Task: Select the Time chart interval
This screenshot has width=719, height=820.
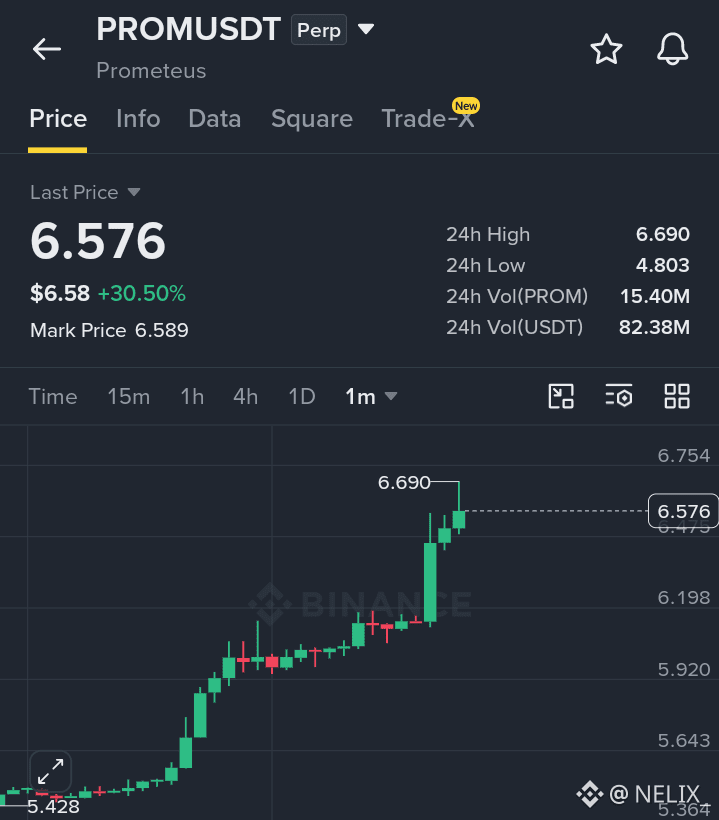Action: (x=53, y=396)
